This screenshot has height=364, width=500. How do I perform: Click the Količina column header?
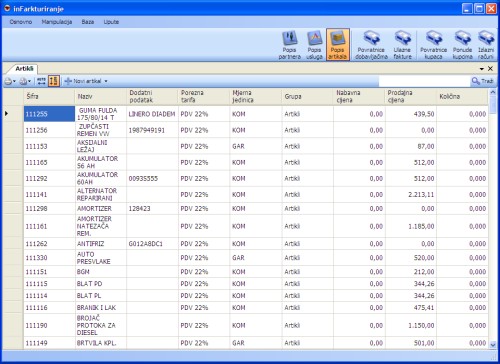pyautogui.click(x=462, y=96)
